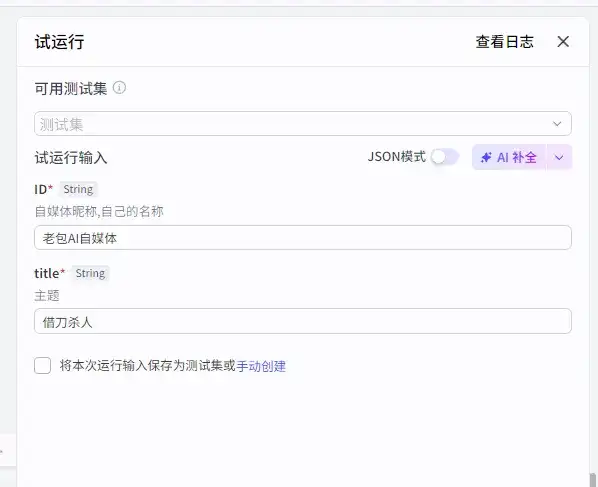Click the ID input field
The image size is (598, 487).
pyautogui.click(x=303, y=238)
